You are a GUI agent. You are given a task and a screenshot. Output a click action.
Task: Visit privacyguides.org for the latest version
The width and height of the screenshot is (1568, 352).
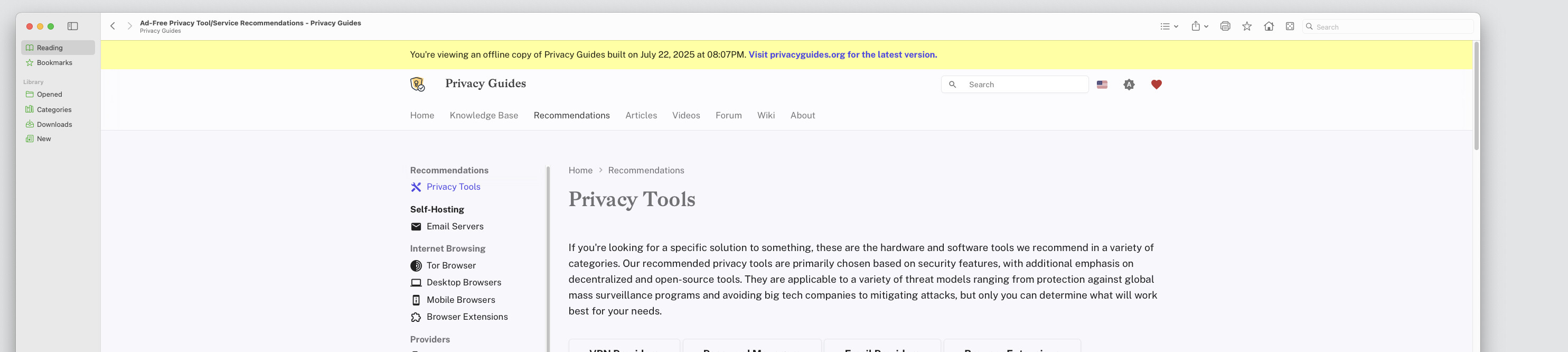pos(842,55)
